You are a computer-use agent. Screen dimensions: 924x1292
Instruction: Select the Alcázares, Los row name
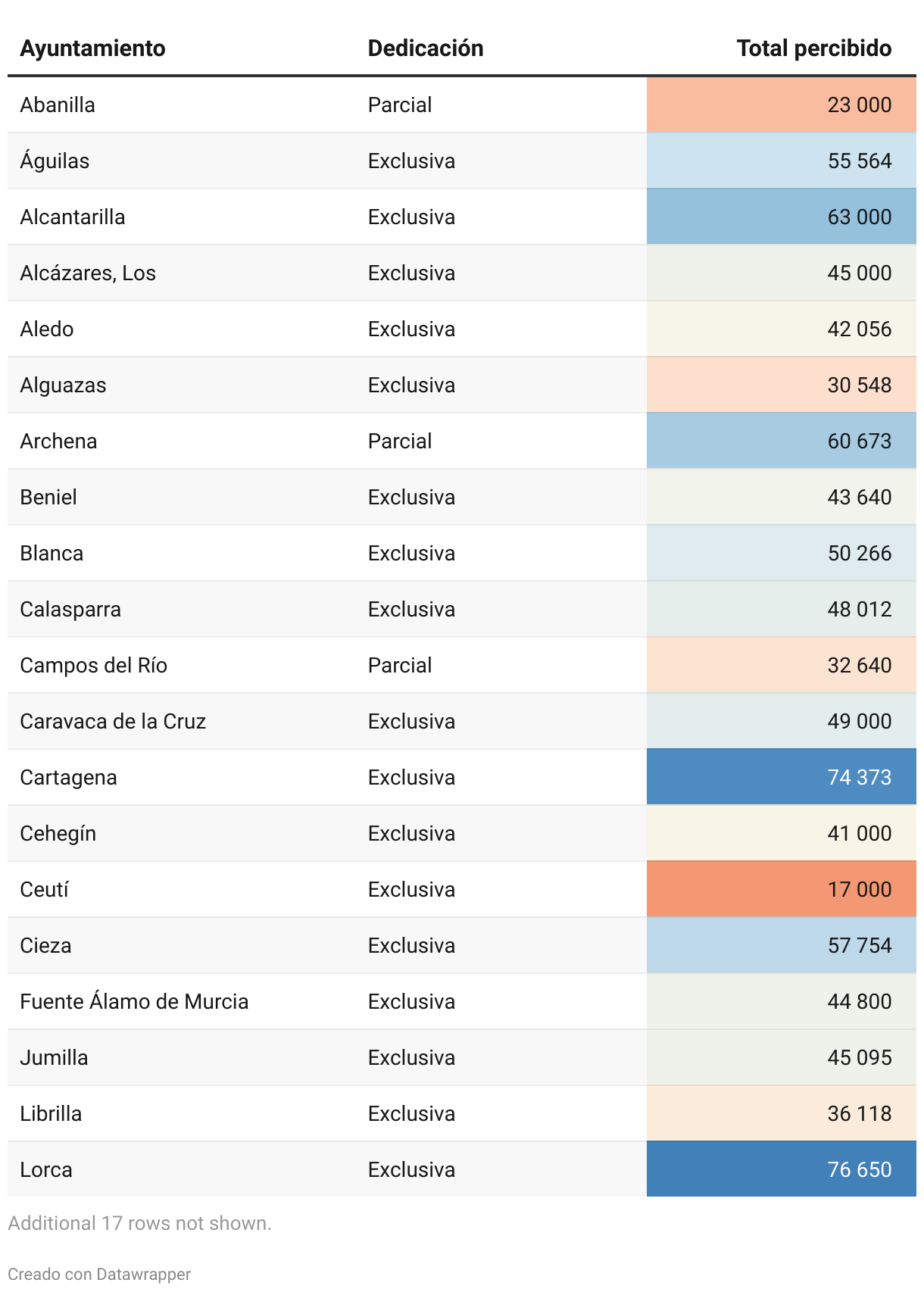click(88, 273)
